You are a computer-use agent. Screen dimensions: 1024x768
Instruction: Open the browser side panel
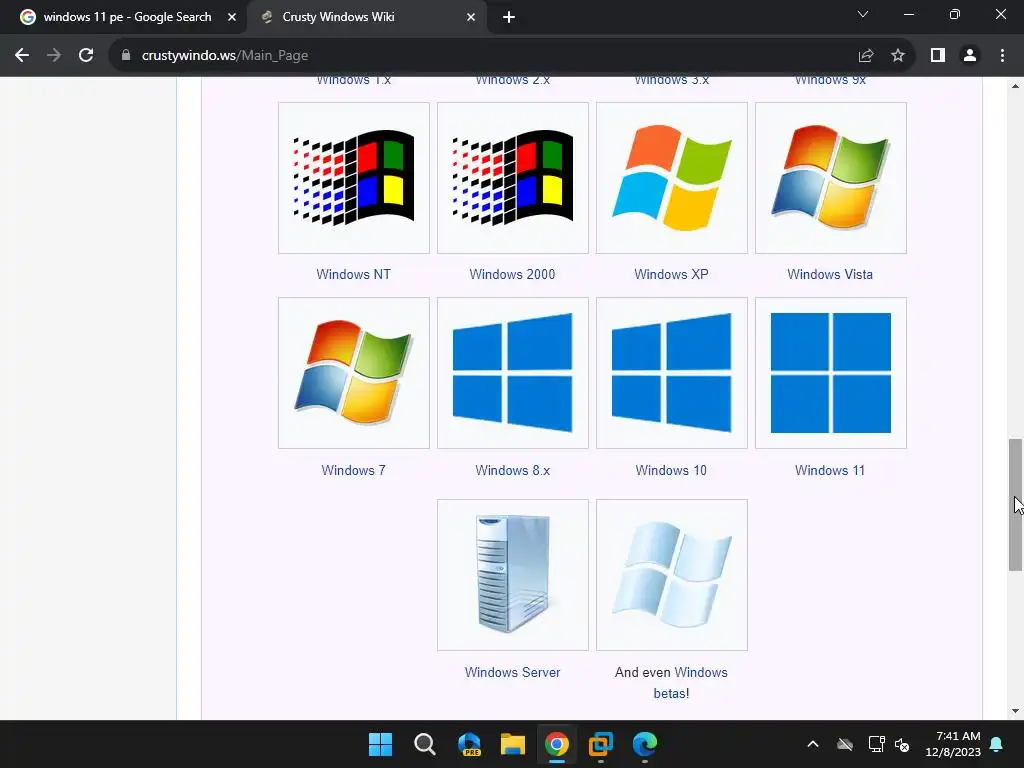pos(938,56)
